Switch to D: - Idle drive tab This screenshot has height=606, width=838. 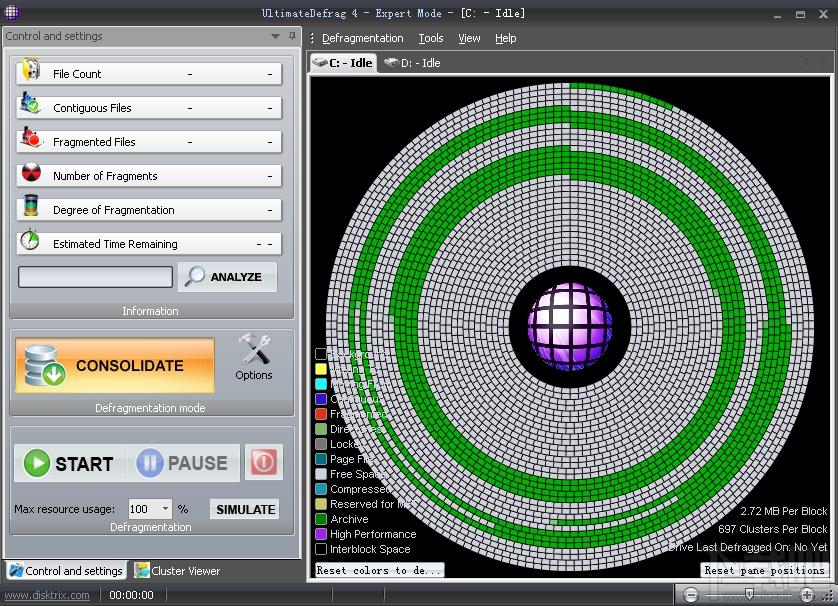[413, 63]
